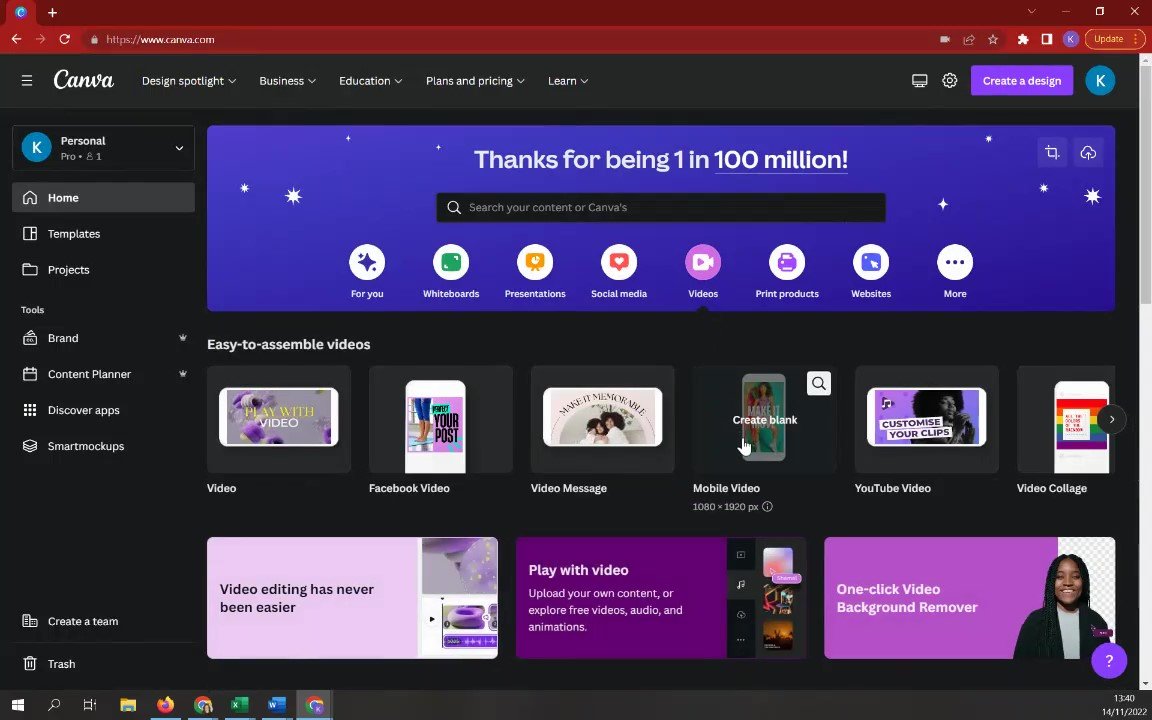
Task: Open File Explorer from the taskbar
Action: tap(128, 705)
